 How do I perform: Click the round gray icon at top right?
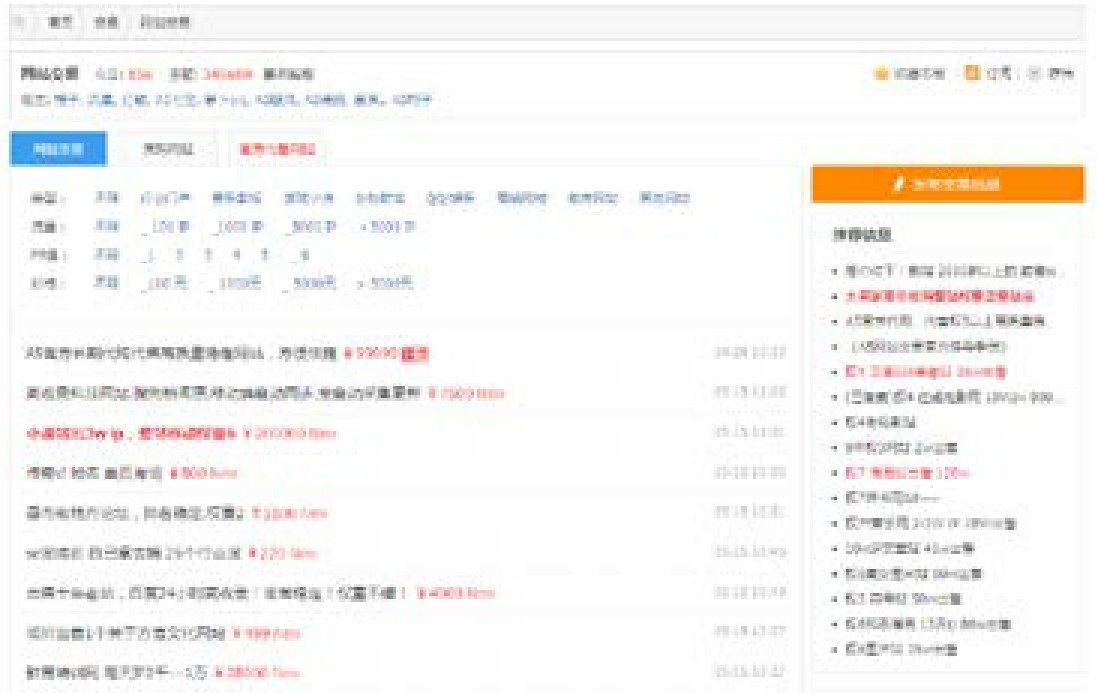[1034, 74]
